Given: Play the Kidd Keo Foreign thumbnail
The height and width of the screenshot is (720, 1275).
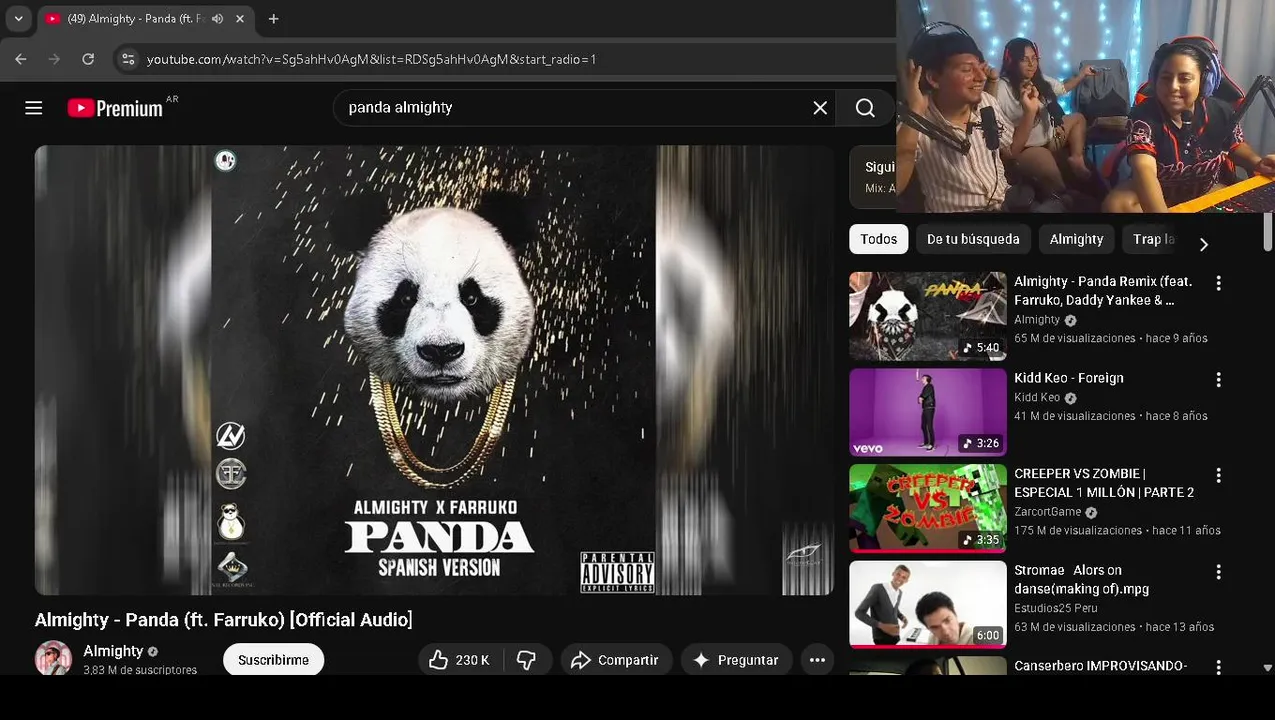Looking at the screenshot, I should (x=928, y=412).
